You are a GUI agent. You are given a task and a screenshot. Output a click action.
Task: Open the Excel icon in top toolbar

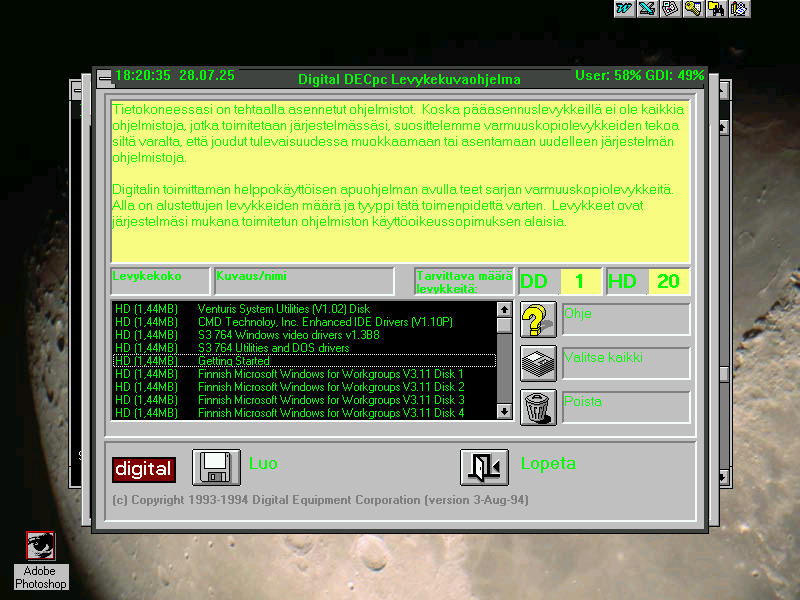pos(648,9)
